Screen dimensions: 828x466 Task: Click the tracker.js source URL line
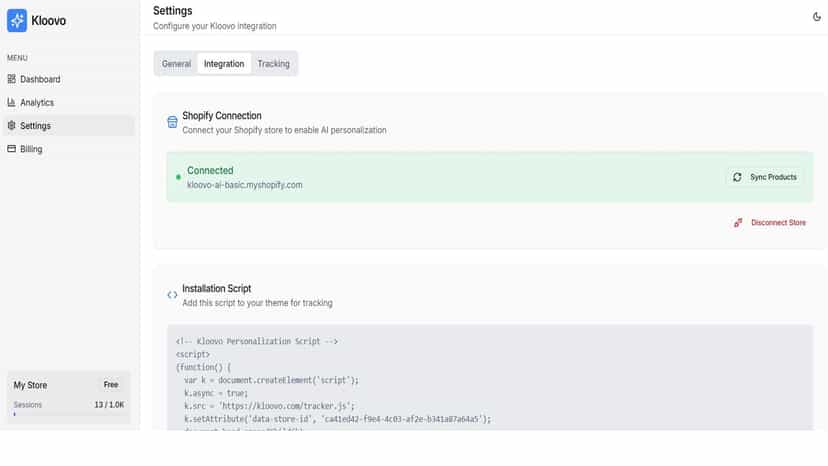pos(269,406)
